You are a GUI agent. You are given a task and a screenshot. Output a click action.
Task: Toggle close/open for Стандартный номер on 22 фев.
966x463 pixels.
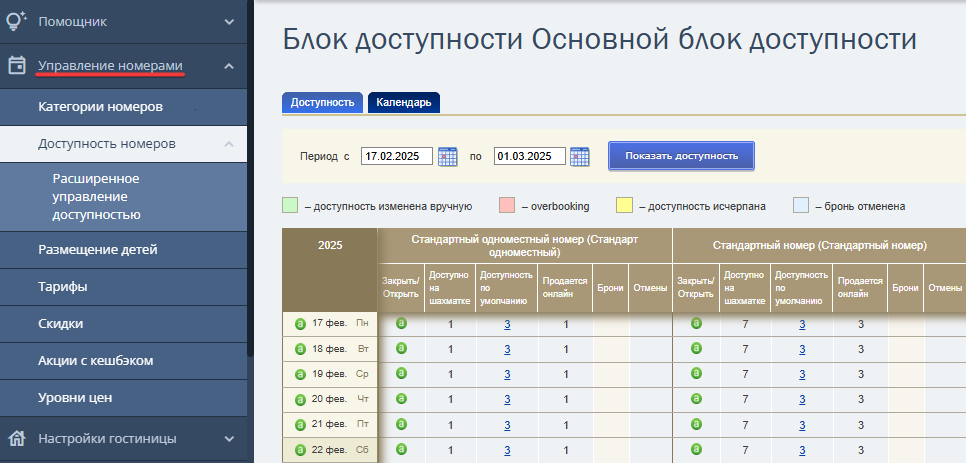tap(696, 449)
